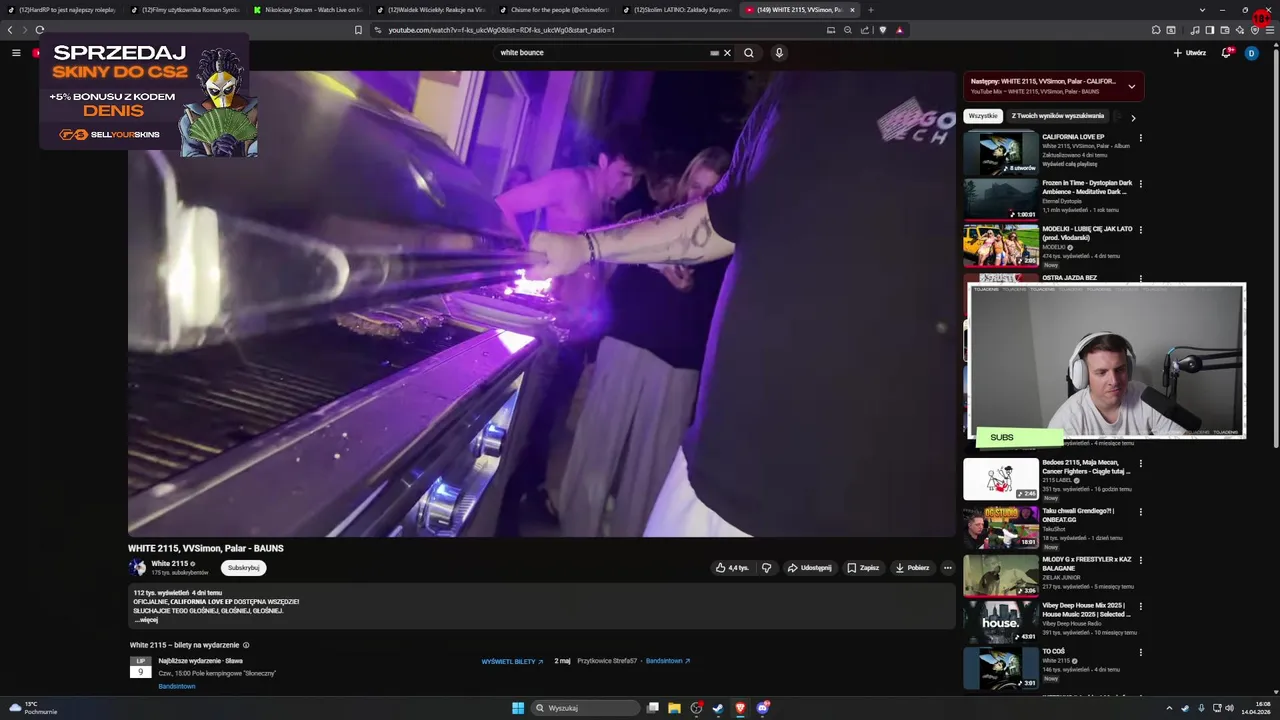Screen dimensions: 1280x720
Task: Switch to Chisme for the people tab
Action: click(554, 10)
